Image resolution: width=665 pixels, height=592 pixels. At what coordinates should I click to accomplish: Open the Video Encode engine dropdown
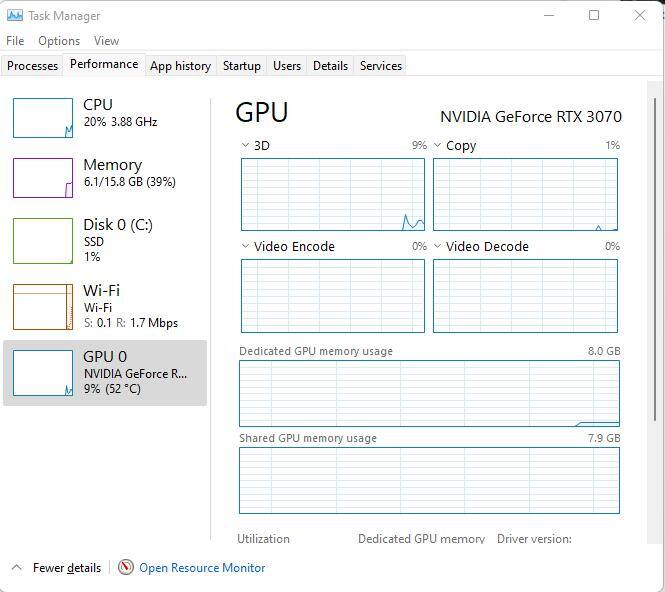point(246,247)
